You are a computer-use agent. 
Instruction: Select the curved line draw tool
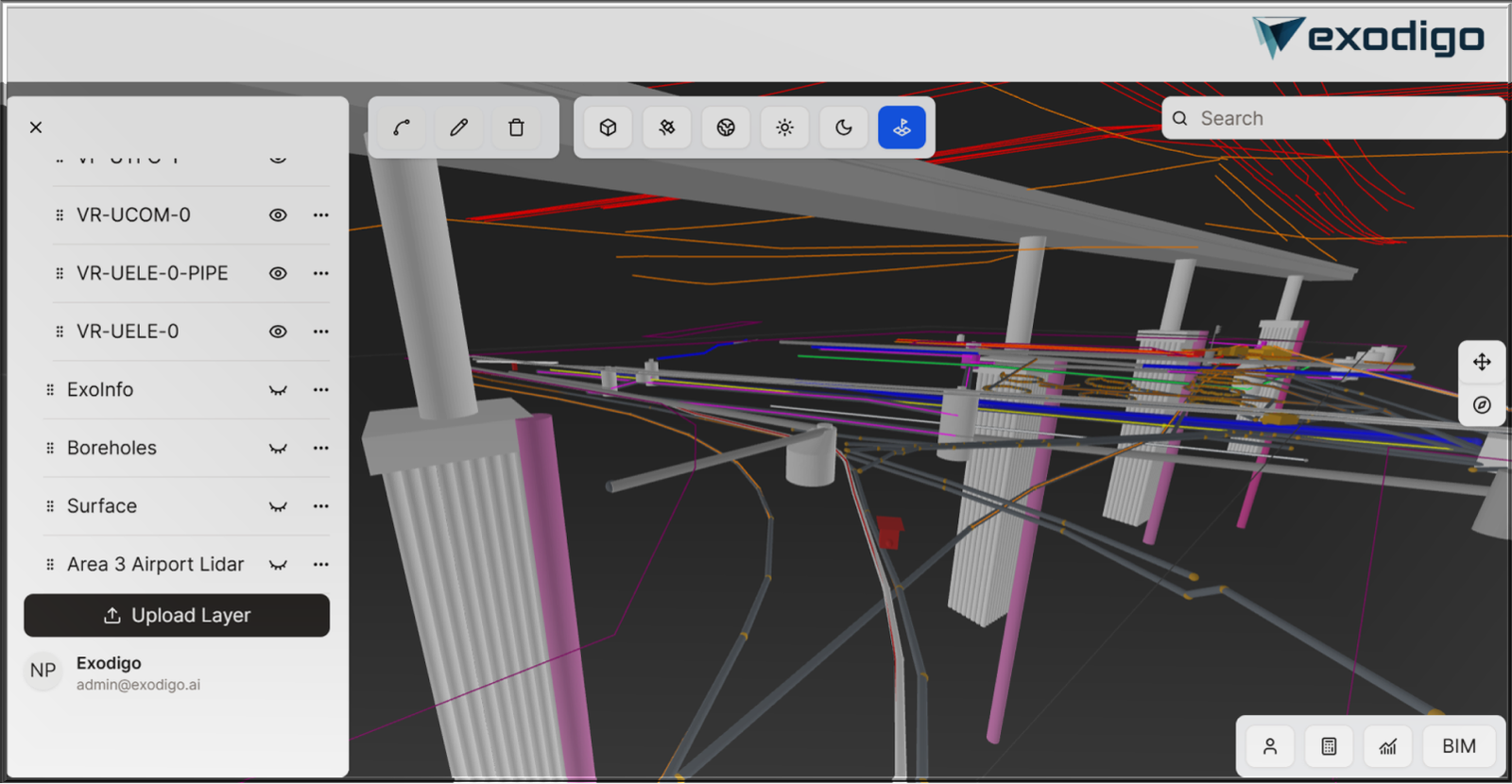(402, 128)
